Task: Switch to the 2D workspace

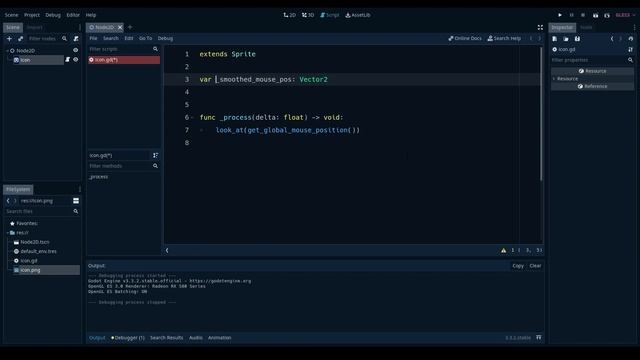Action: coord(289,15)
